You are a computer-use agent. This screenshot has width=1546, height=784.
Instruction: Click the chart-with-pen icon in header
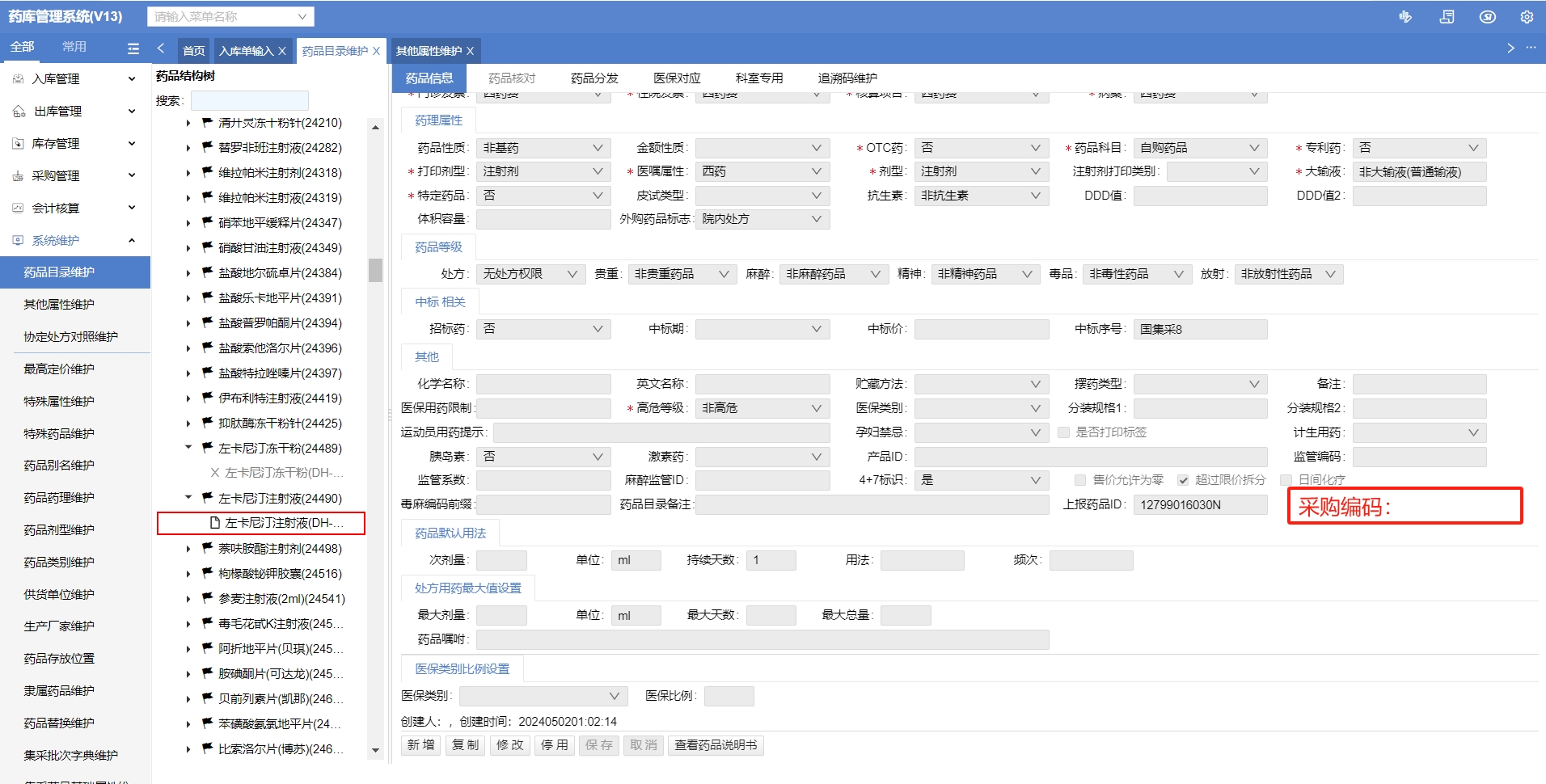[x=1405, y=17]
